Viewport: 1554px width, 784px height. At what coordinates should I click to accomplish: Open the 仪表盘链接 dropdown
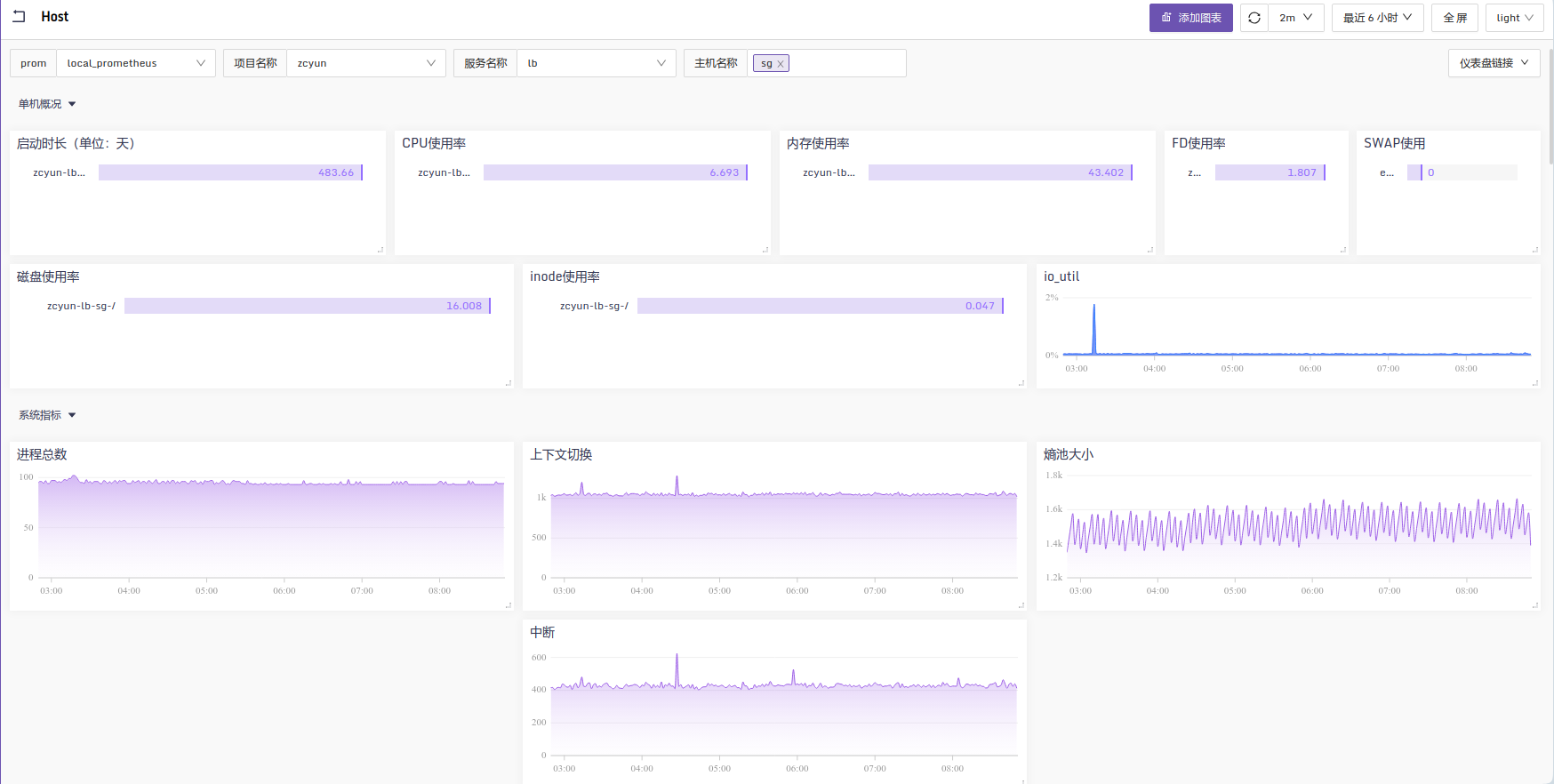[1494, 63]
